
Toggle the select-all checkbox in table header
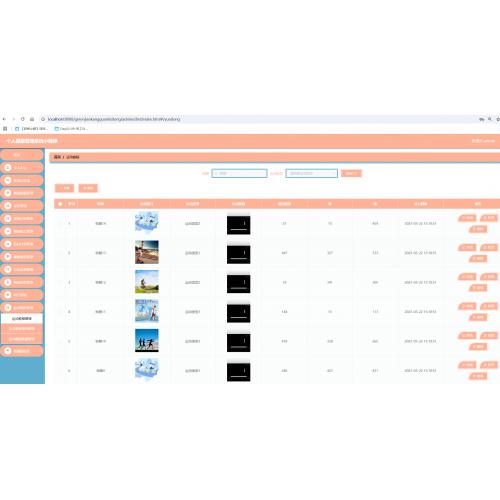tap(60, 204)
